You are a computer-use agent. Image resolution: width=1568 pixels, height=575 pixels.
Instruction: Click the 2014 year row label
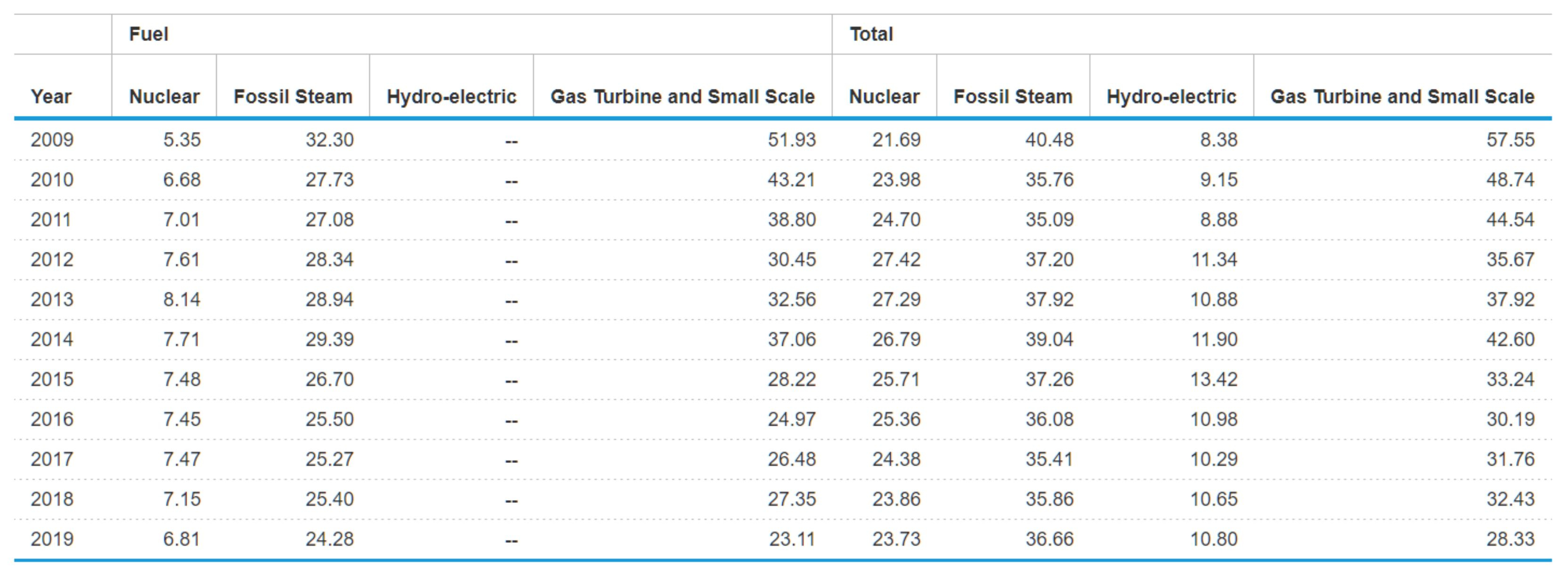52,340
